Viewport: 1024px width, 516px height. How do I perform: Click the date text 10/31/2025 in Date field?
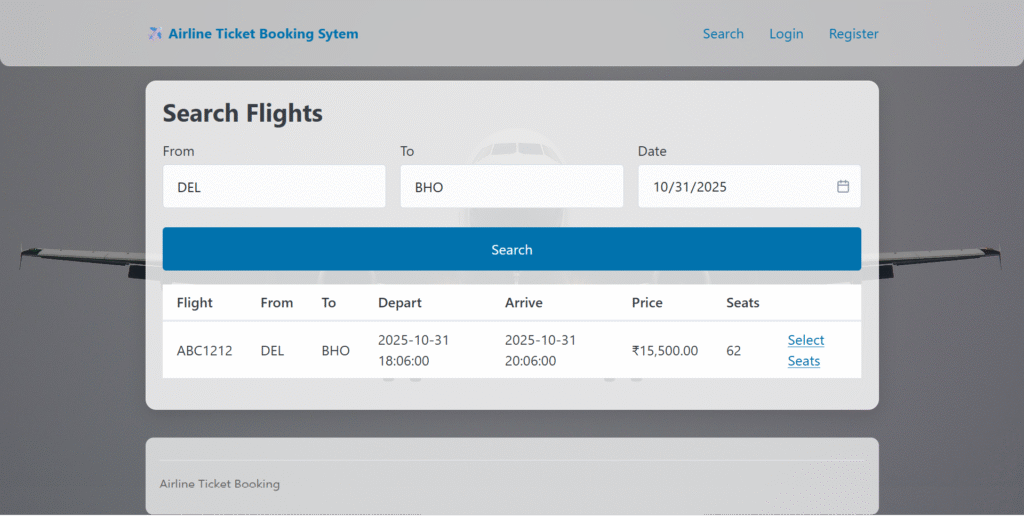[690, 187]
